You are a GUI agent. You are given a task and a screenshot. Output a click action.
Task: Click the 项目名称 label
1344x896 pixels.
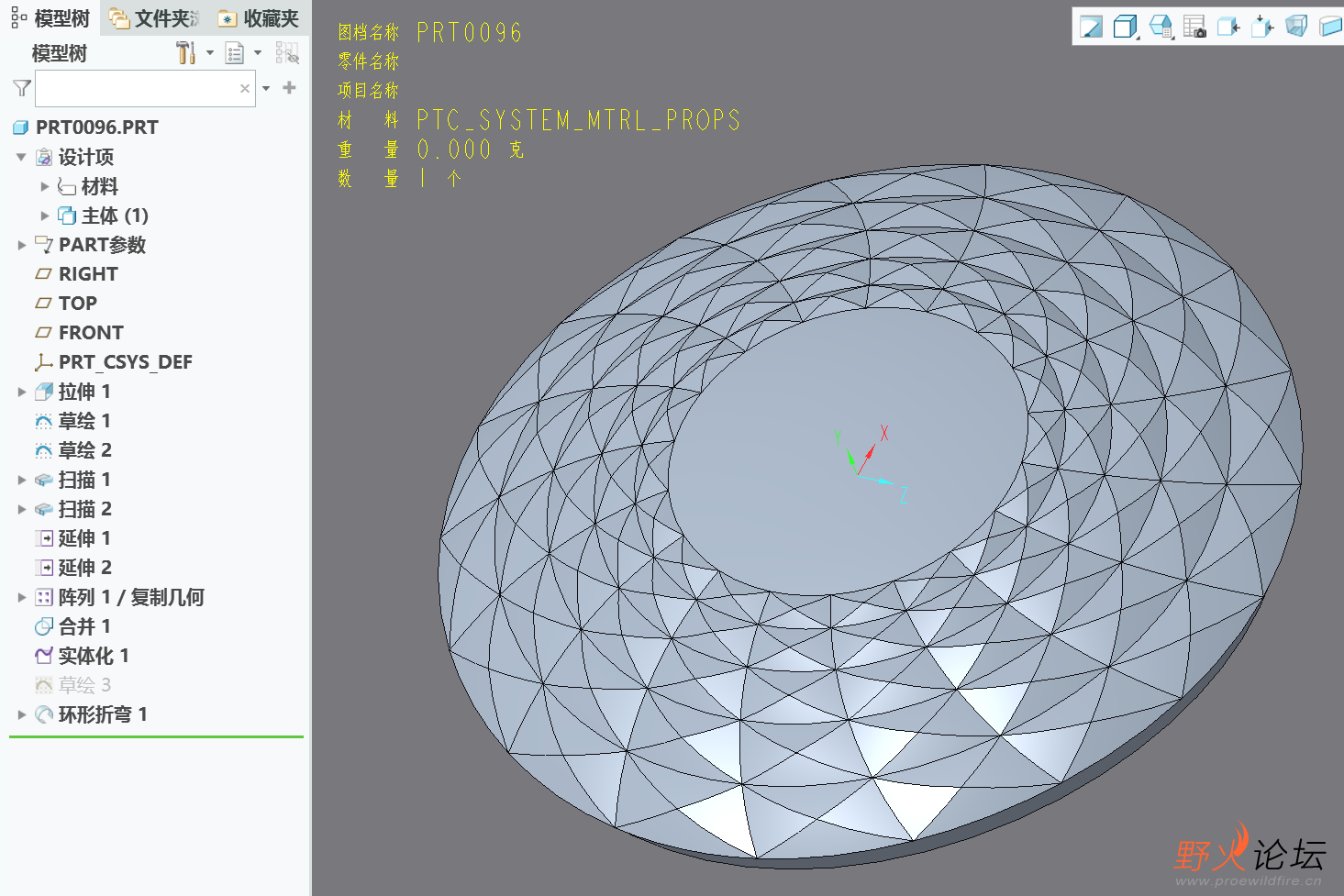[x=368, y=91]
